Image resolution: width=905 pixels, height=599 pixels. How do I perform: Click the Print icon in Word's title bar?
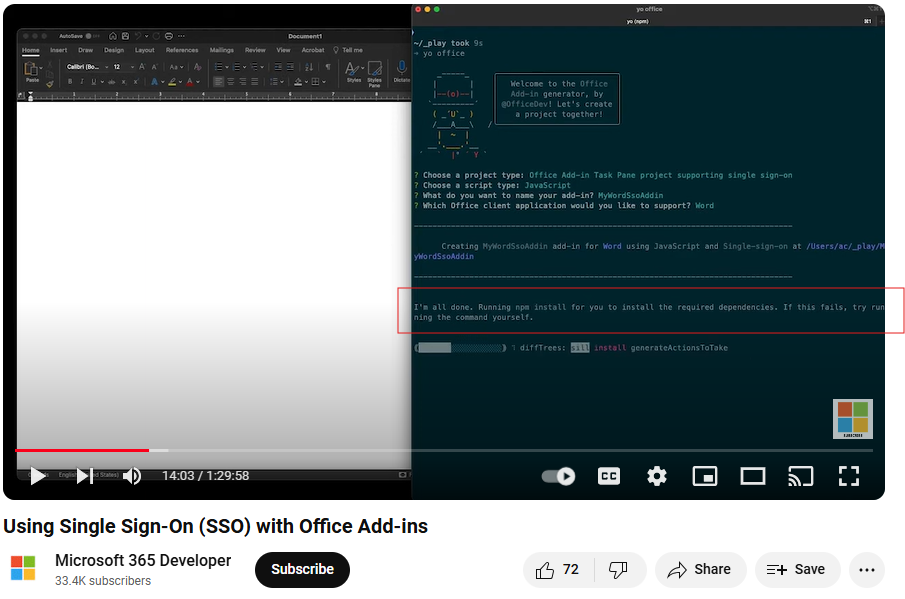[x=169, y=36]
